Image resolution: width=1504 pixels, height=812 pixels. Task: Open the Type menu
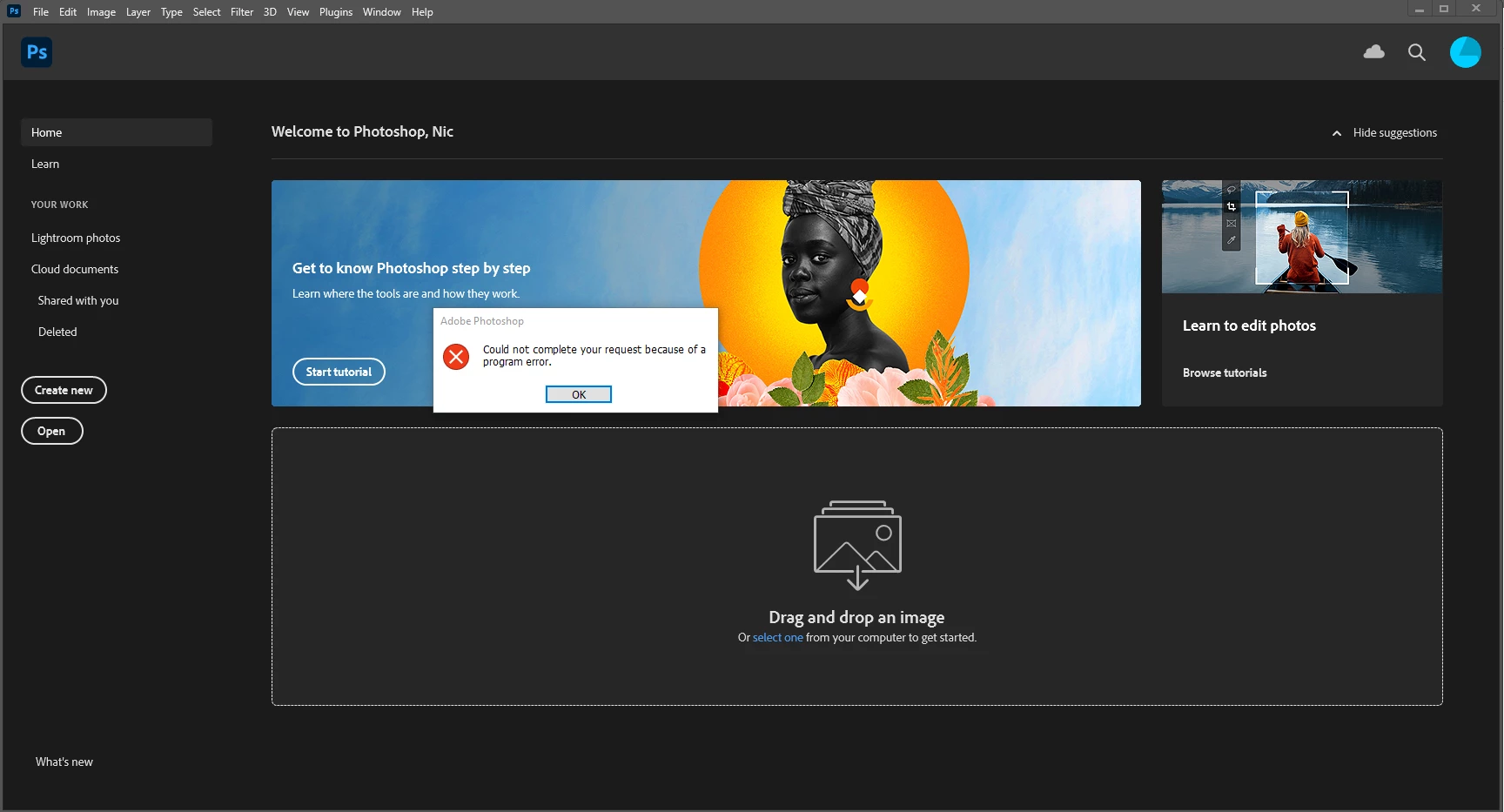pos(171,12)
